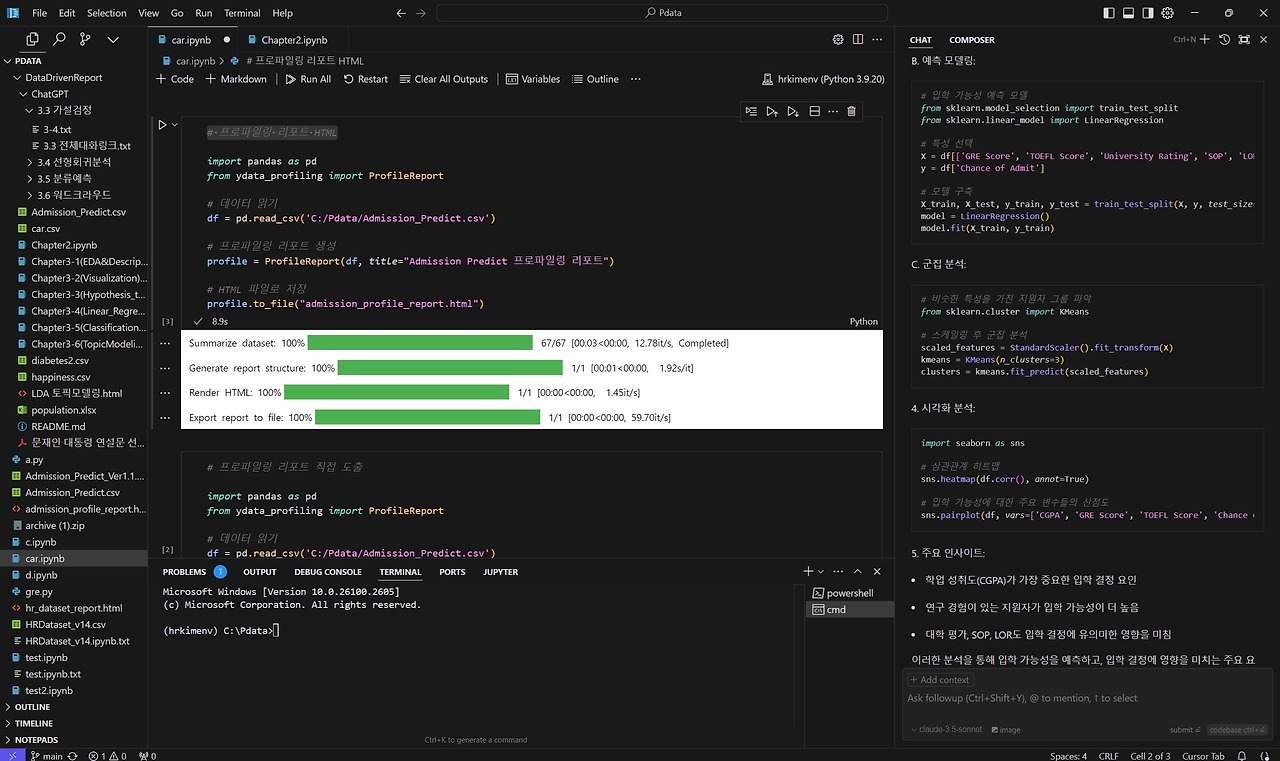The image size is (1280, 761).
Task: Select the hrkimenv Python kernel picker
Action: pyautogui.click(x=823, y=79)
